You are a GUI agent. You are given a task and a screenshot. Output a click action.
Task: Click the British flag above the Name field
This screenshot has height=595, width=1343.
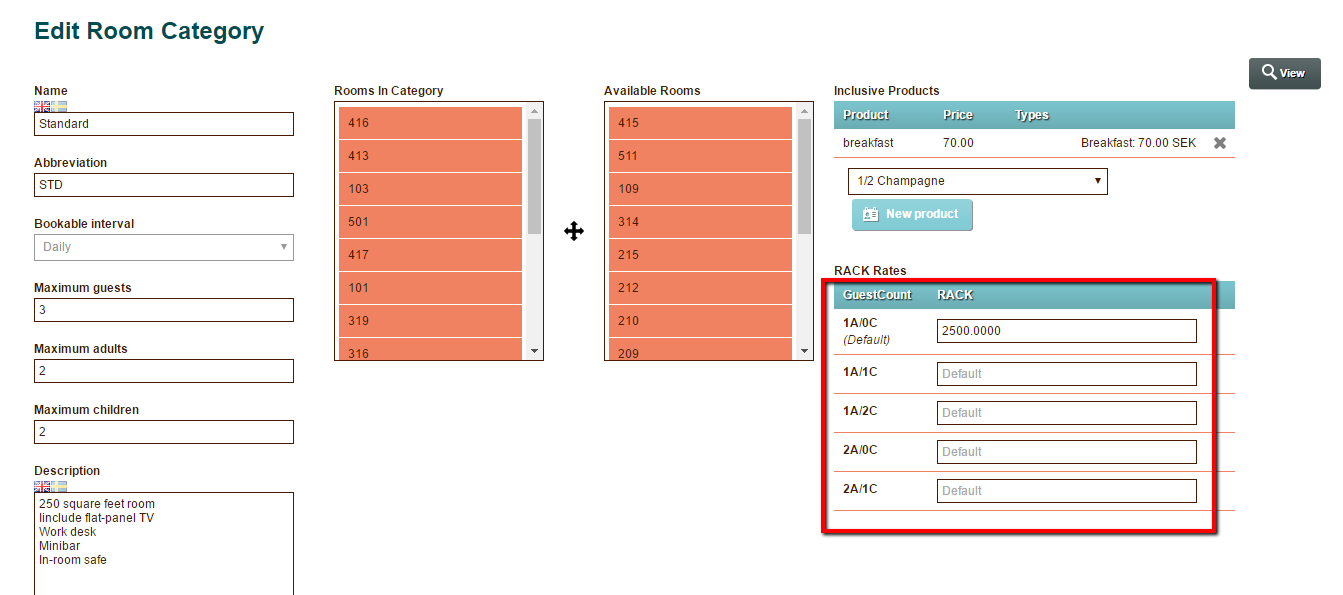click(x=42, y=106)
